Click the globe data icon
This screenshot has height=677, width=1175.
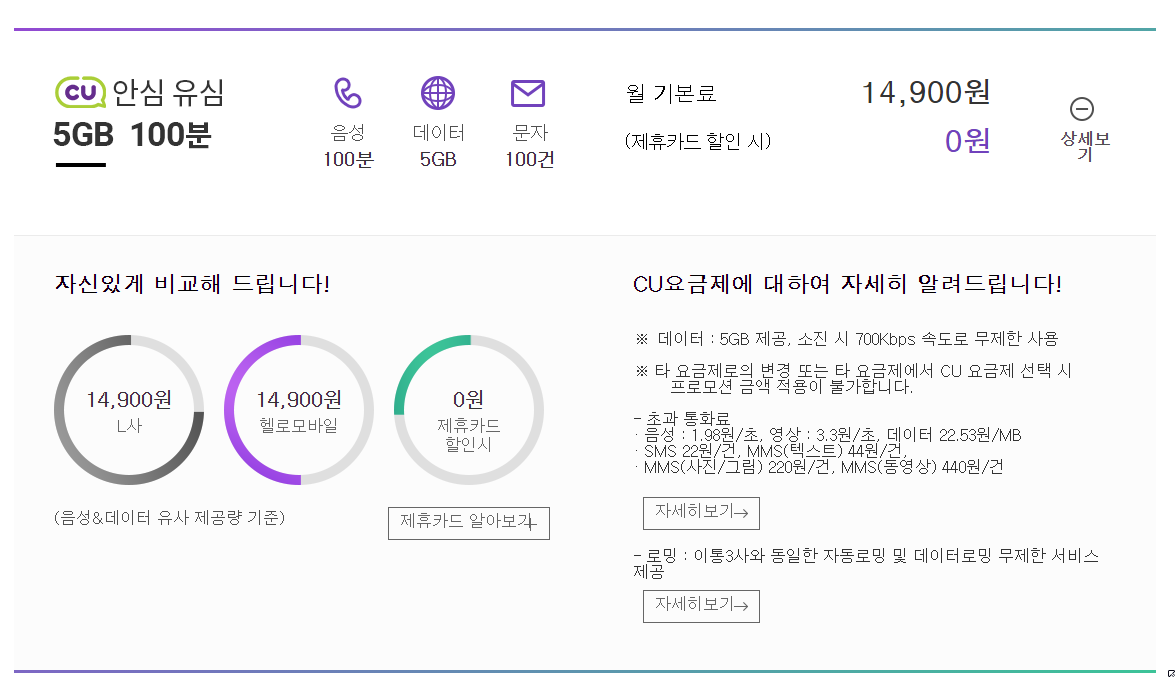point(438,94)
